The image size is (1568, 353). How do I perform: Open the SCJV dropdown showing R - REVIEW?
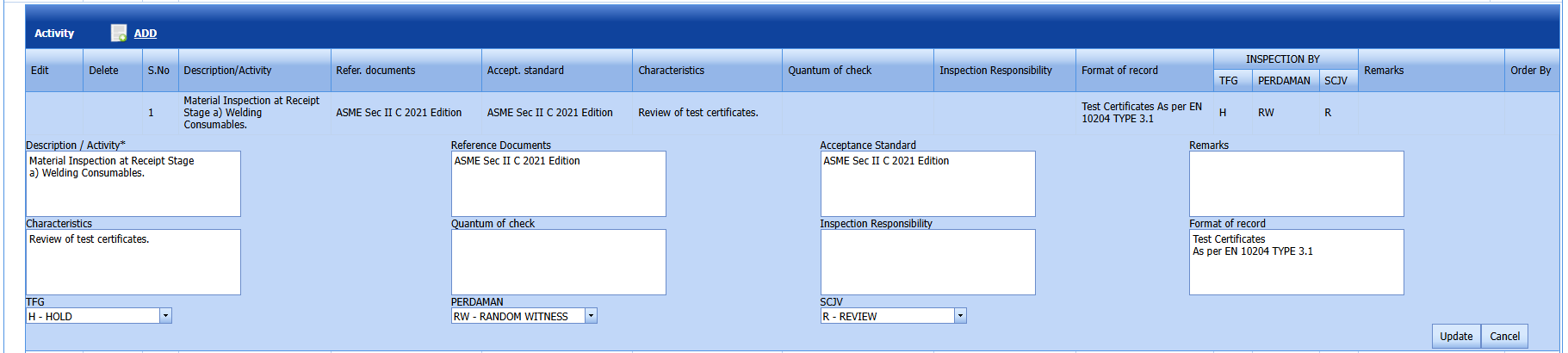(893, 316)
